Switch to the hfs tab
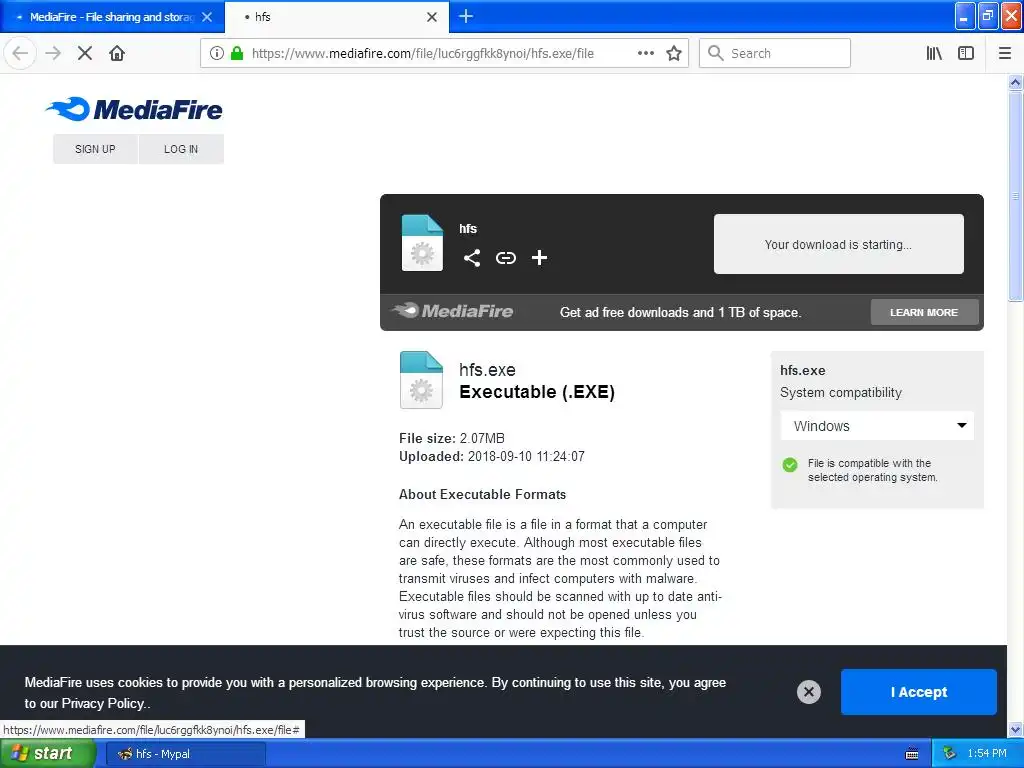Screen dimensions: 1024x768 (x=336, y=17)
